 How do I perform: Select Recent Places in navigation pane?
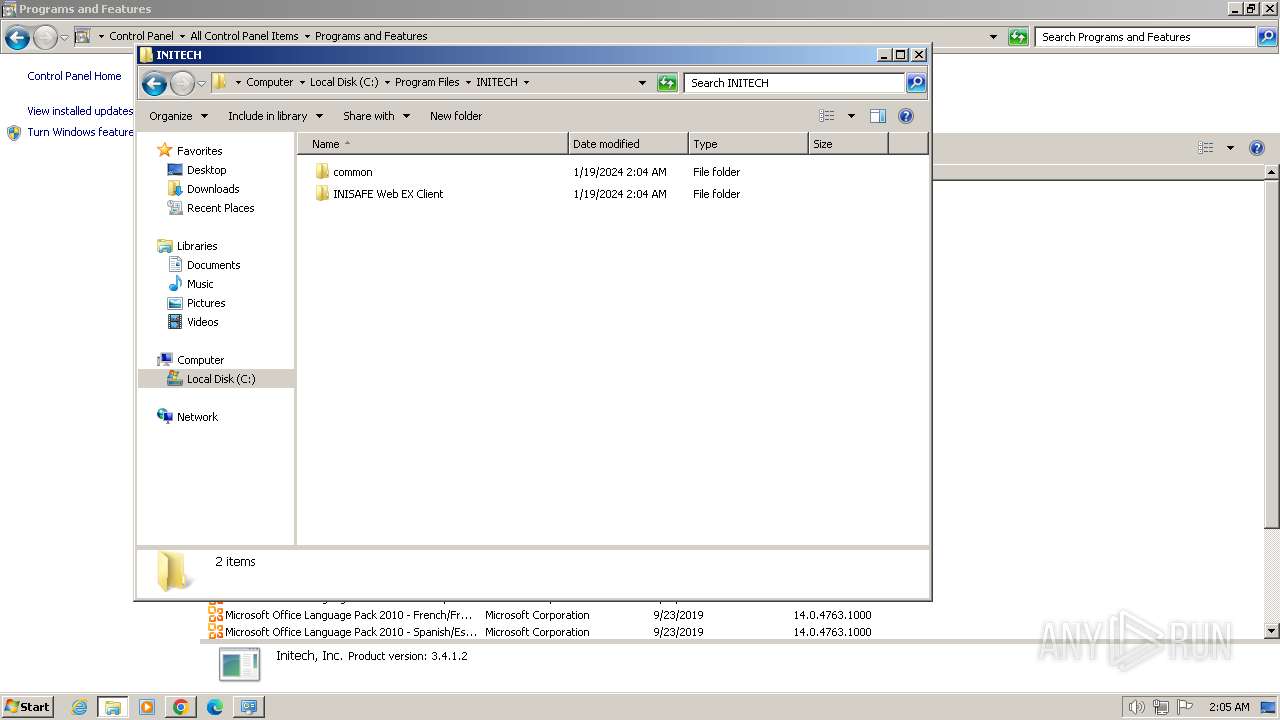220,208
